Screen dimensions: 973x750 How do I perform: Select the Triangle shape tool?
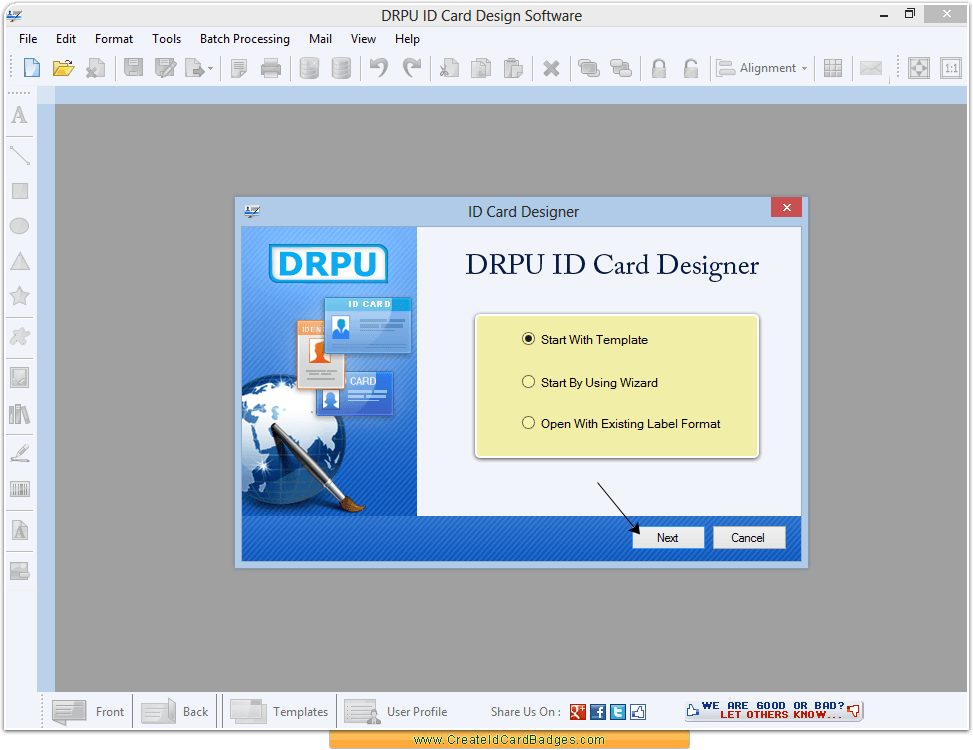(x=20, y=261)
